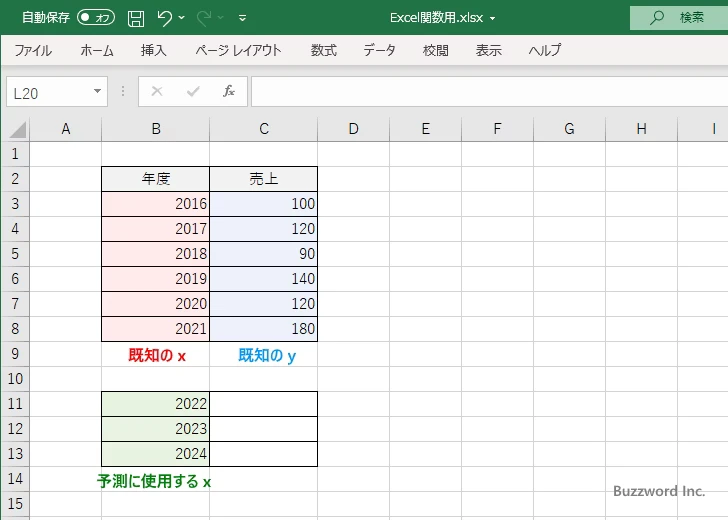Select the cell containing 2023
This screenshot has width=728, height=520.
pyautogui.click(x=156, y=429)
